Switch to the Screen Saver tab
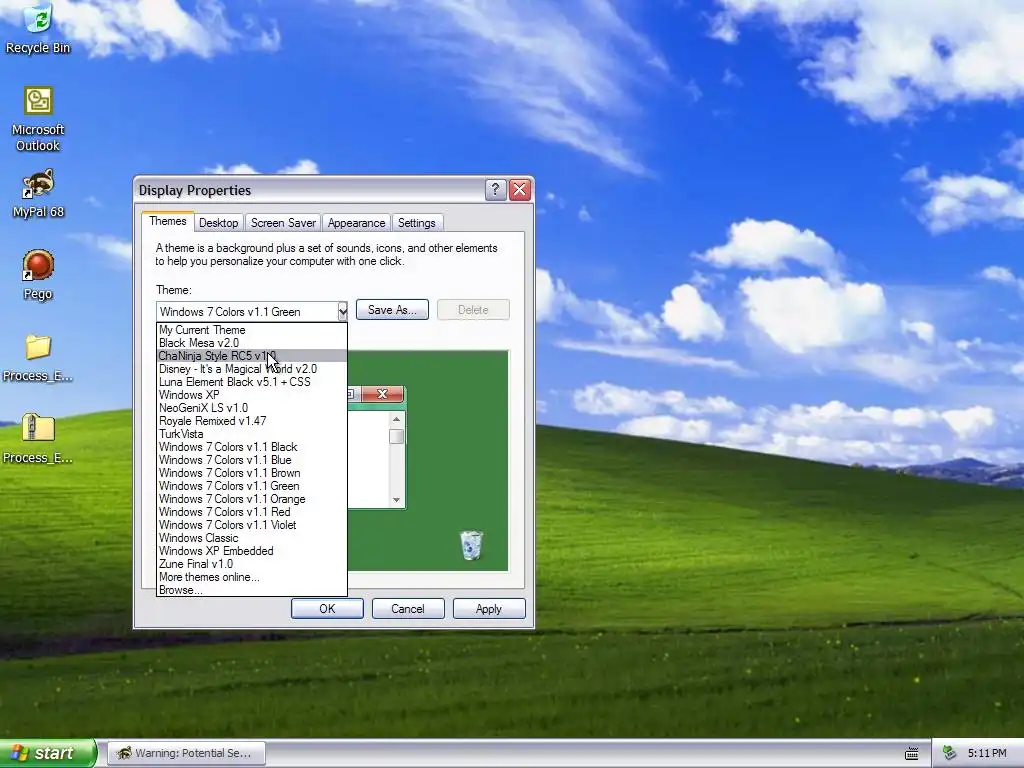Image resolution: width=1024 pixels, height=768 pixels. click(x=283, y=223)
